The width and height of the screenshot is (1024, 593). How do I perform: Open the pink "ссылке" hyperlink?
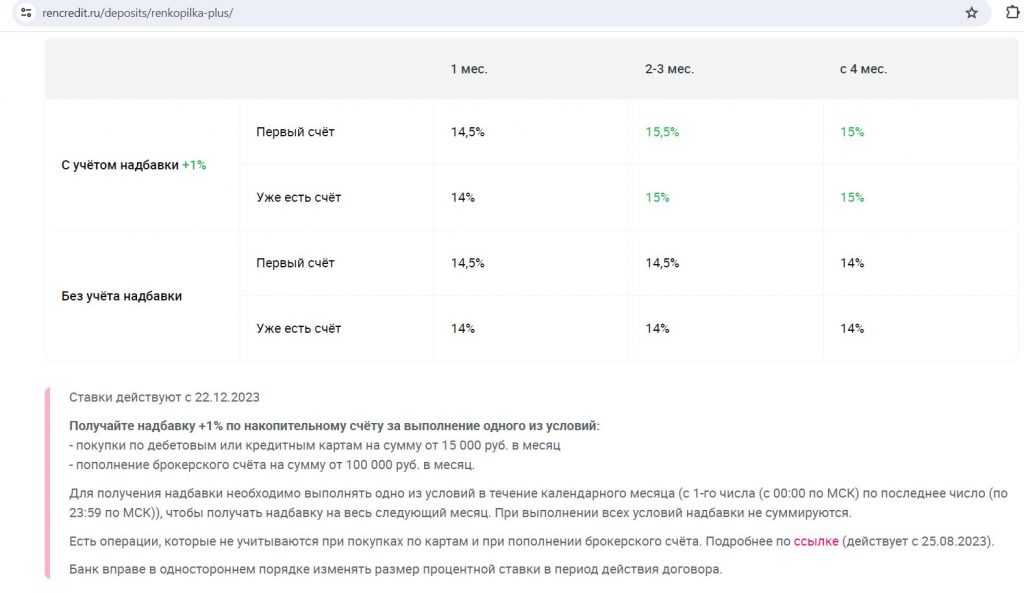816,541
